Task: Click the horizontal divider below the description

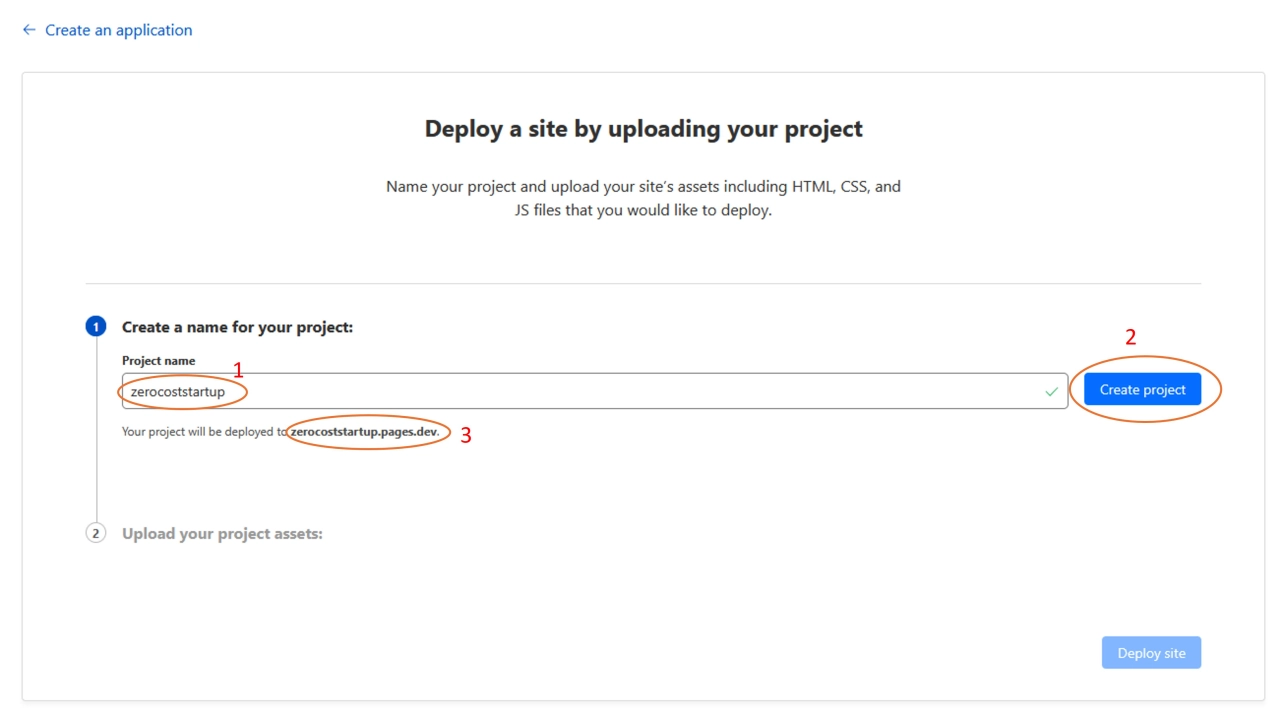Action: tap(643, 284)
